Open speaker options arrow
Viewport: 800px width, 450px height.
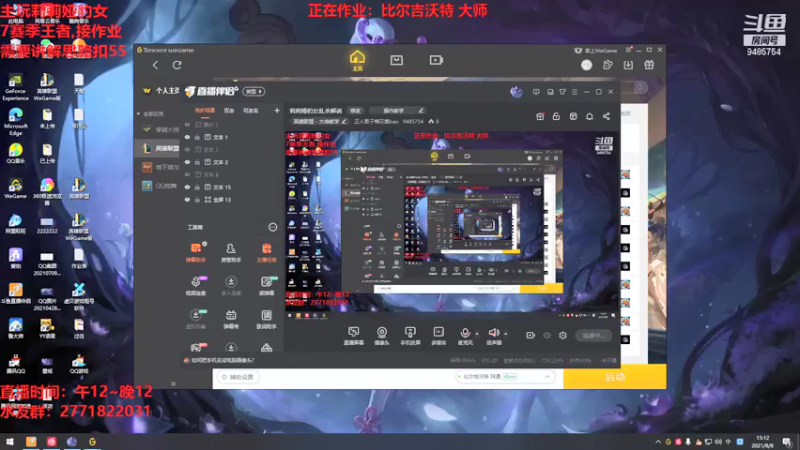coord(506,334)
